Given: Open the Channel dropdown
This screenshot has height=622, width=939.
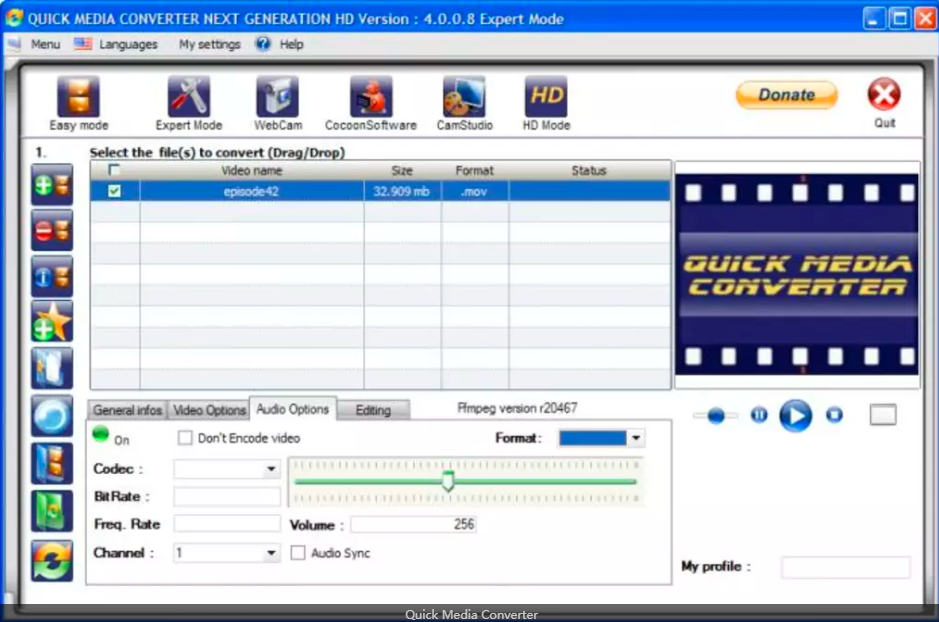Looking at the screenshot, I should (x=271, y=553).
